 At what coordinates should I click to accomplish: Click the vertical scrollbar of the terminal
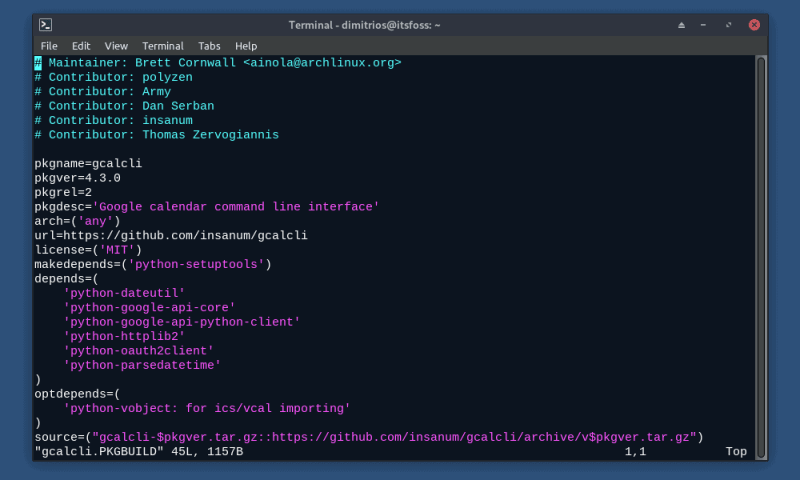point(760,250)
